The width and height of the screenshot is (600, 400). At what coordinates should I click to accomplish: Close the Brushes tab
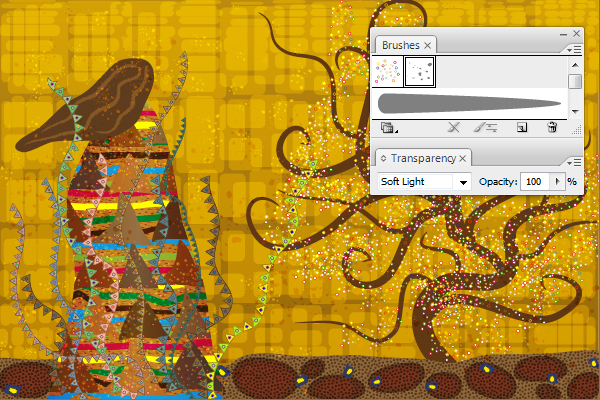[x=427, y=46]
